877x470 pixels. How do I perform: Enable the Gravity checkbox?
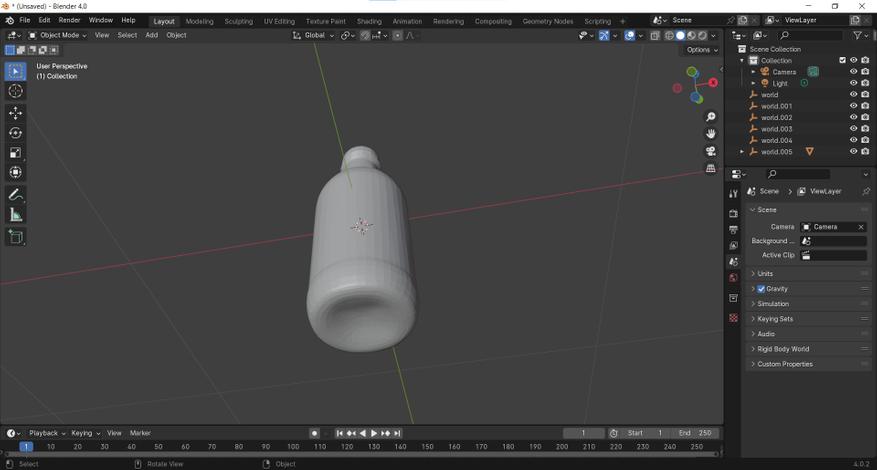click(x=761, y=289)
